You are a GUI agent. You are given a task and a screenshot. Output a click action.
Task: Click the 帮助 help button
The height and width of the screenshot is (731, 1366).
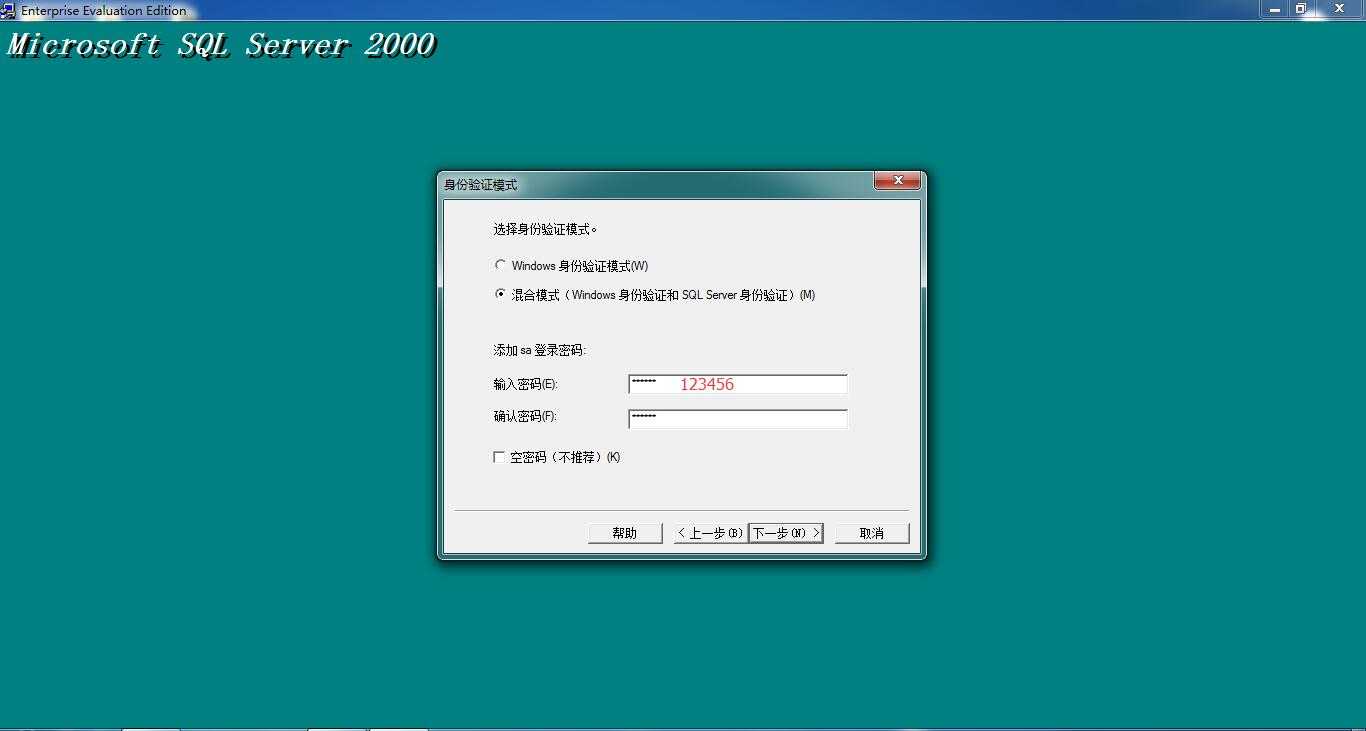(x=625, y=533)
